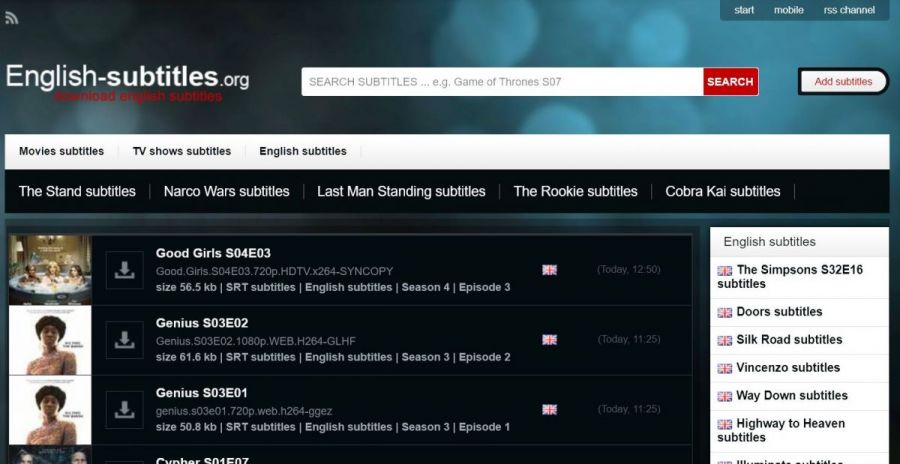900x464 pixels.
Task: Download Genius S03E02 subtitle icon
Action: [x=125, y=340]
